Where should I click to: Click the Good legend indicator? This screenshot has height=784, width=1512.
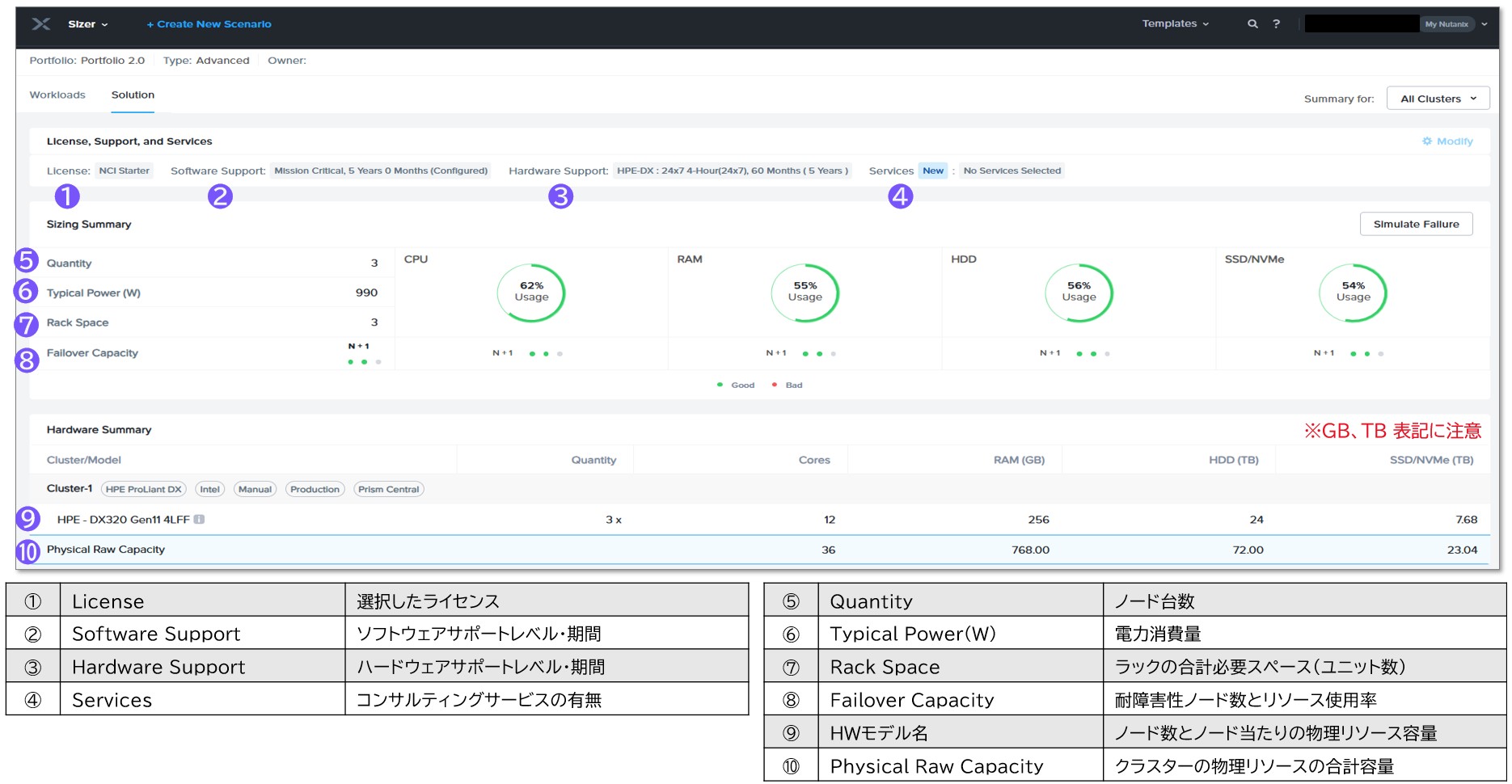[x=736, y=386]
